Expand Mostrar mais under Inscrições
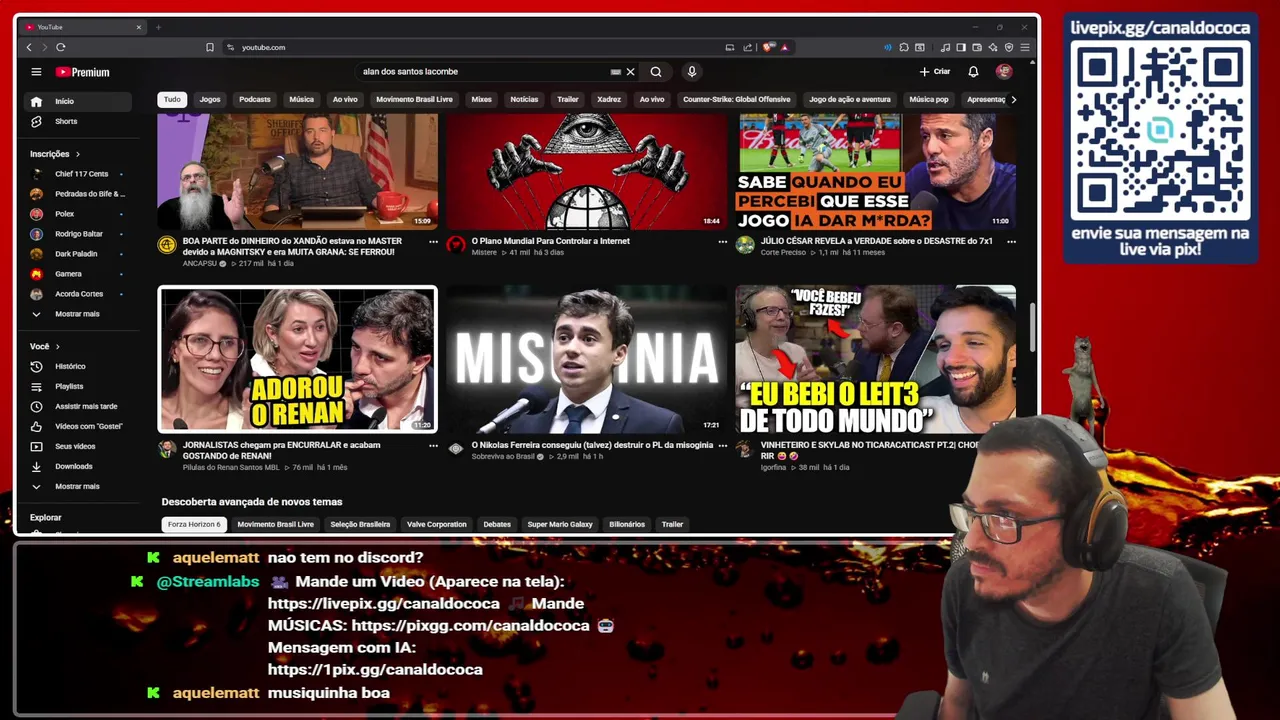The image size is (1280, 720). tap(78, 314)
